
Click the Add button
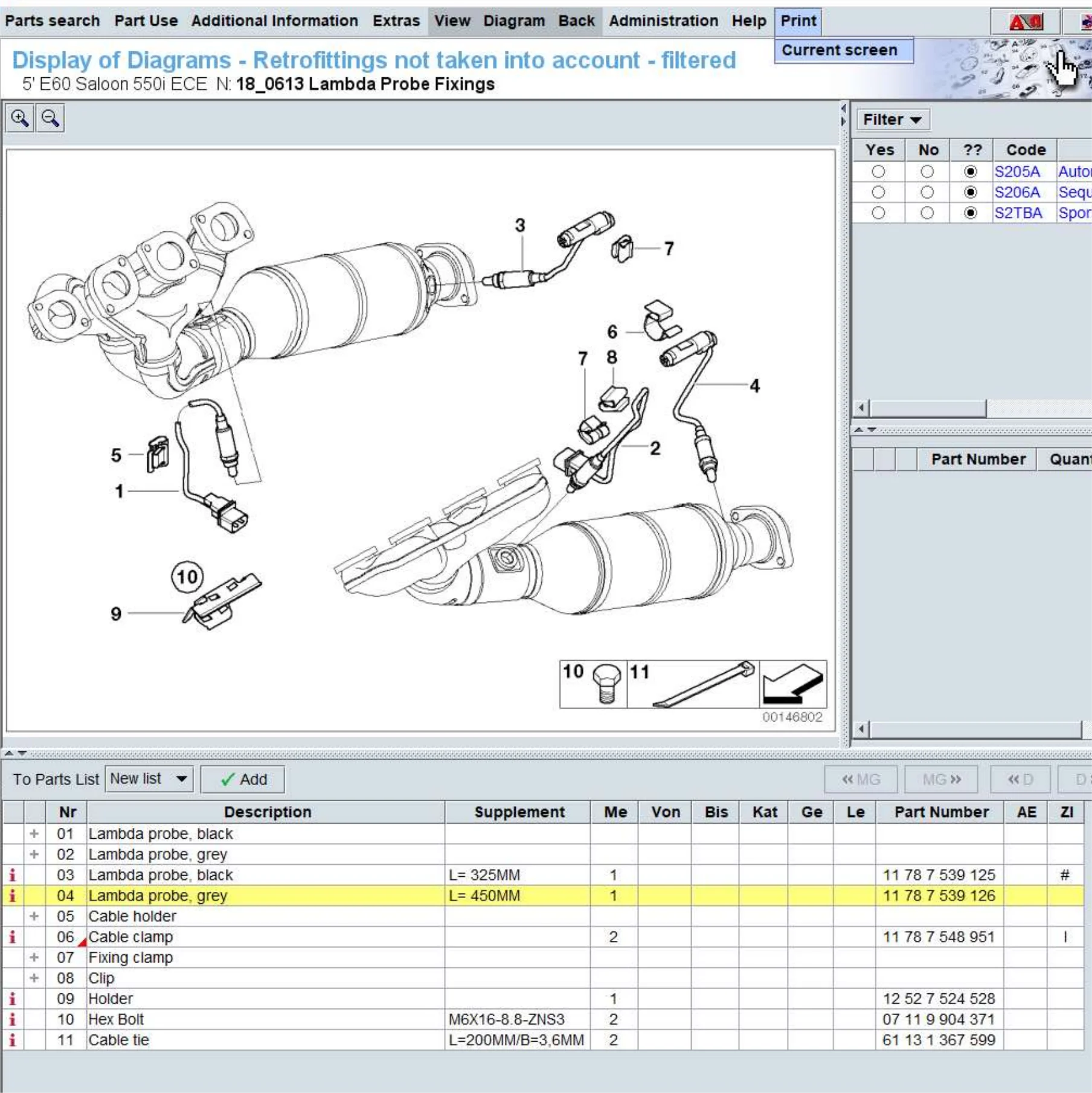[x=243, y=780]
